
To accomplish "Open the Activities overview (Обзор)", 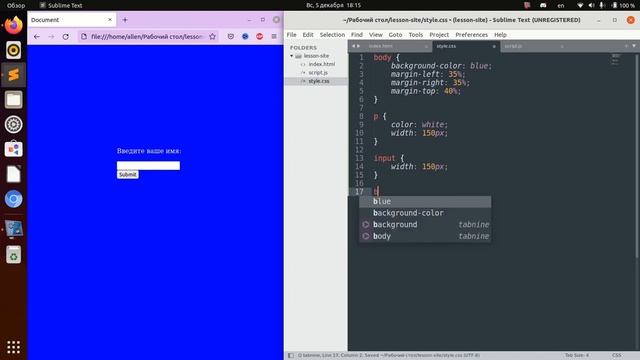I will 16,5.
